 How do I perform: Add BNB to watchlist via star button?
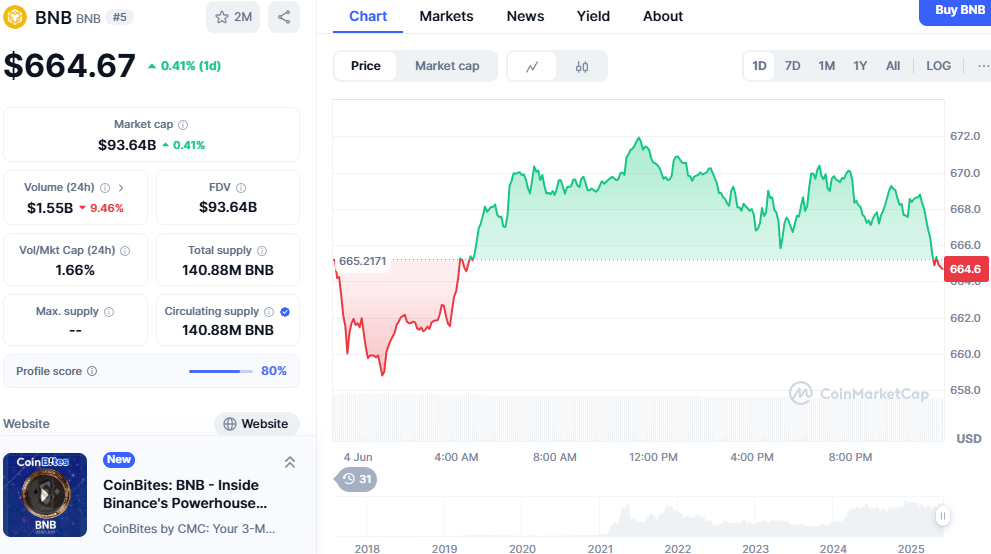pyautogui.click(x=233, y=17)
